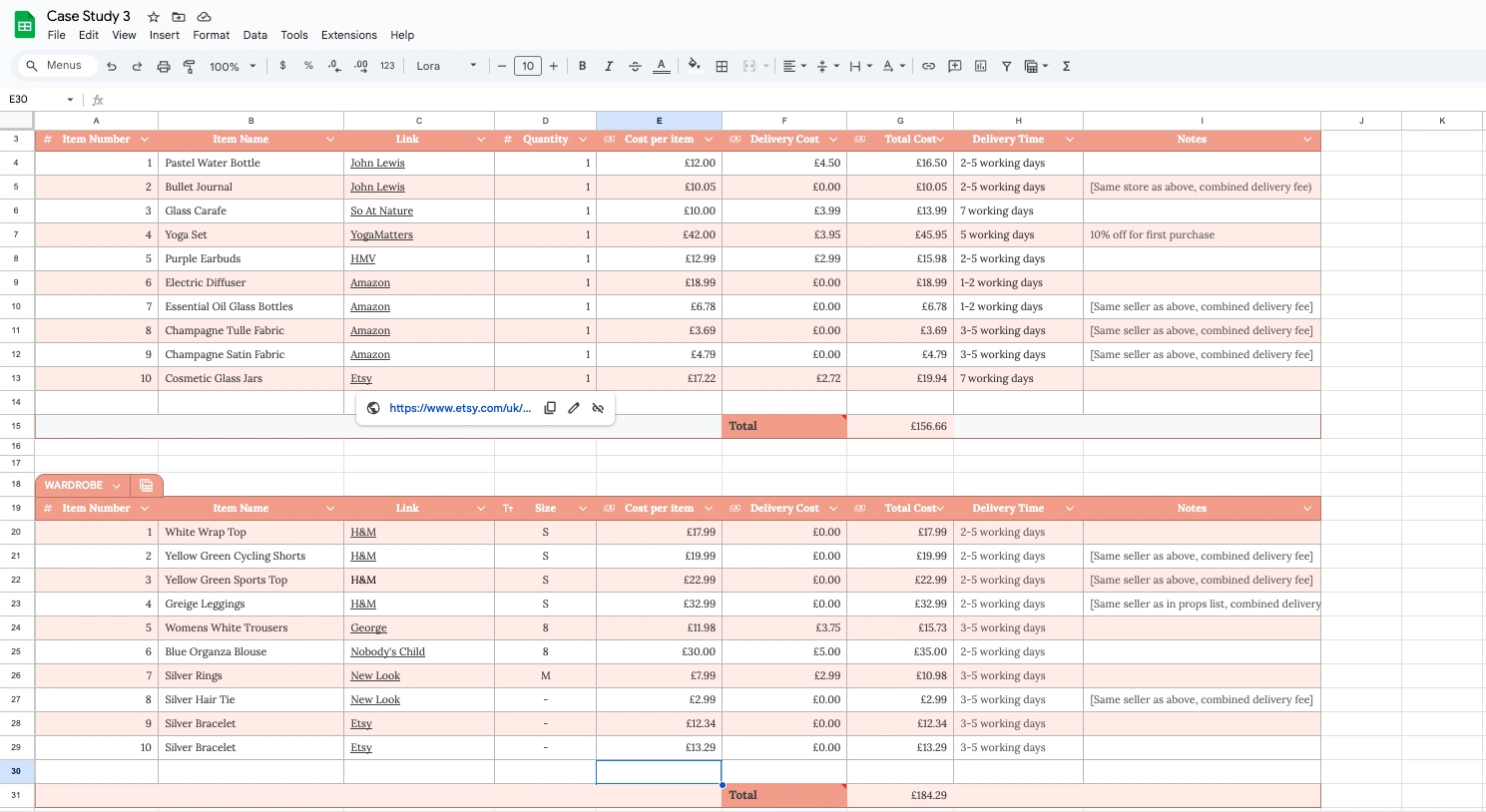Select the Purple Earbuds cell
Image resolution: width=1486 pixels, height=812 pixels.
click(x=250, y=259)
